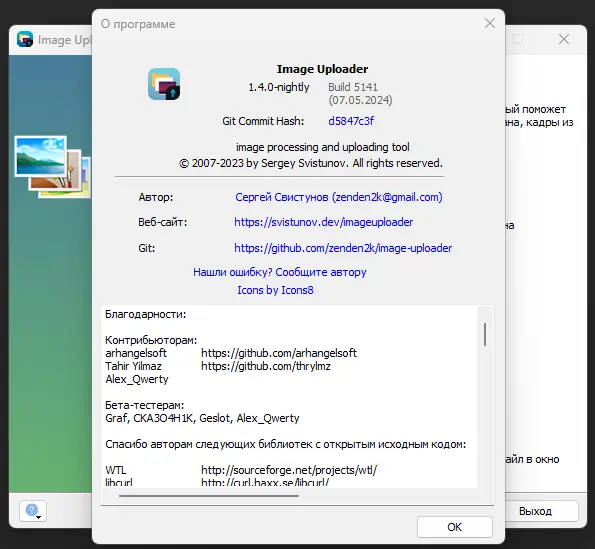Click vertical scrollbar thumb in credits box
The image size is (595, 549).
[485, 334]
